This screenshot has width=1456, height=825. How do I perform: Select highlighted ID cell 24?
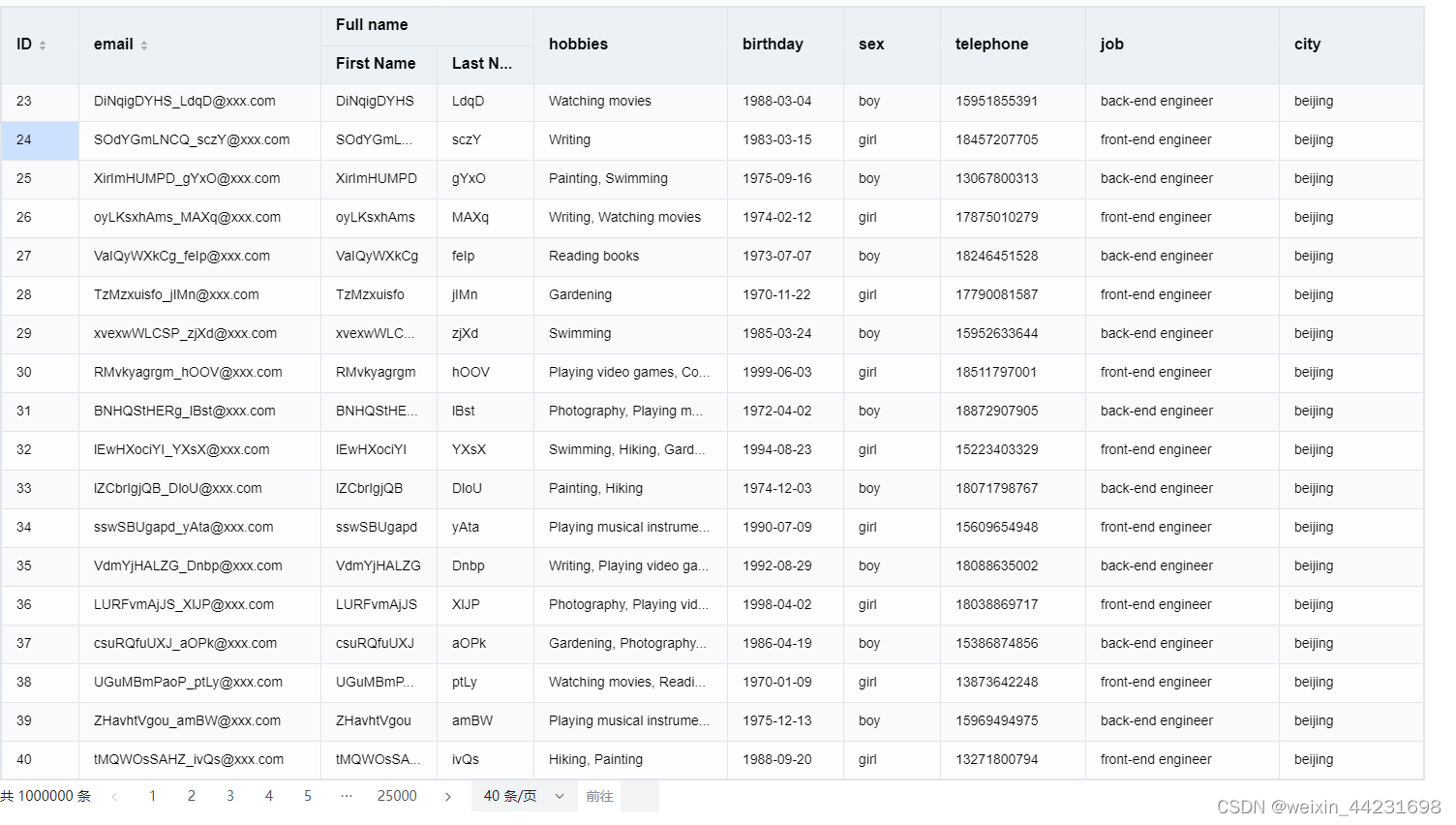[40, 140]
